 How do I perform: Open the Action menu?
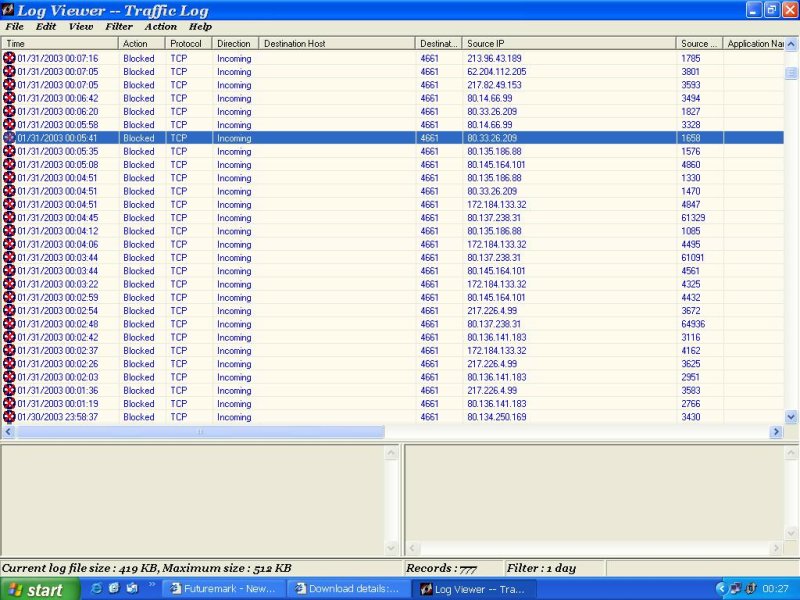(160, 27)
